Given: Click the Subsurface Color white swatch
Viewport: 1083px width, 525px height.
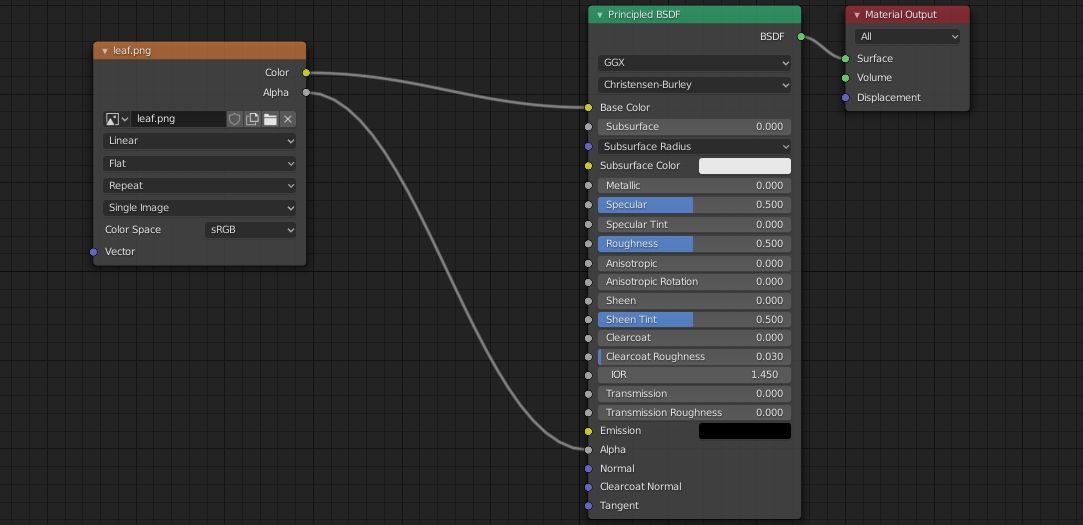Looking at the screenshot, I should coord(745,166).
